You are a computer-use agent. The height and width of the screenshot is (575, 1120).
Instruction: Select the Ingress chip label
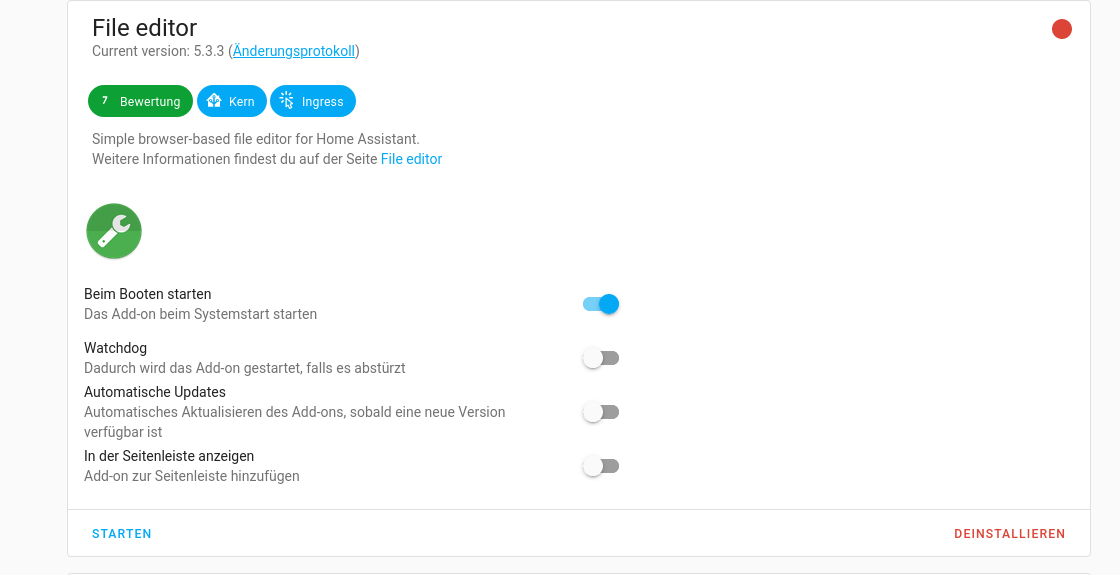coord(322,102)
